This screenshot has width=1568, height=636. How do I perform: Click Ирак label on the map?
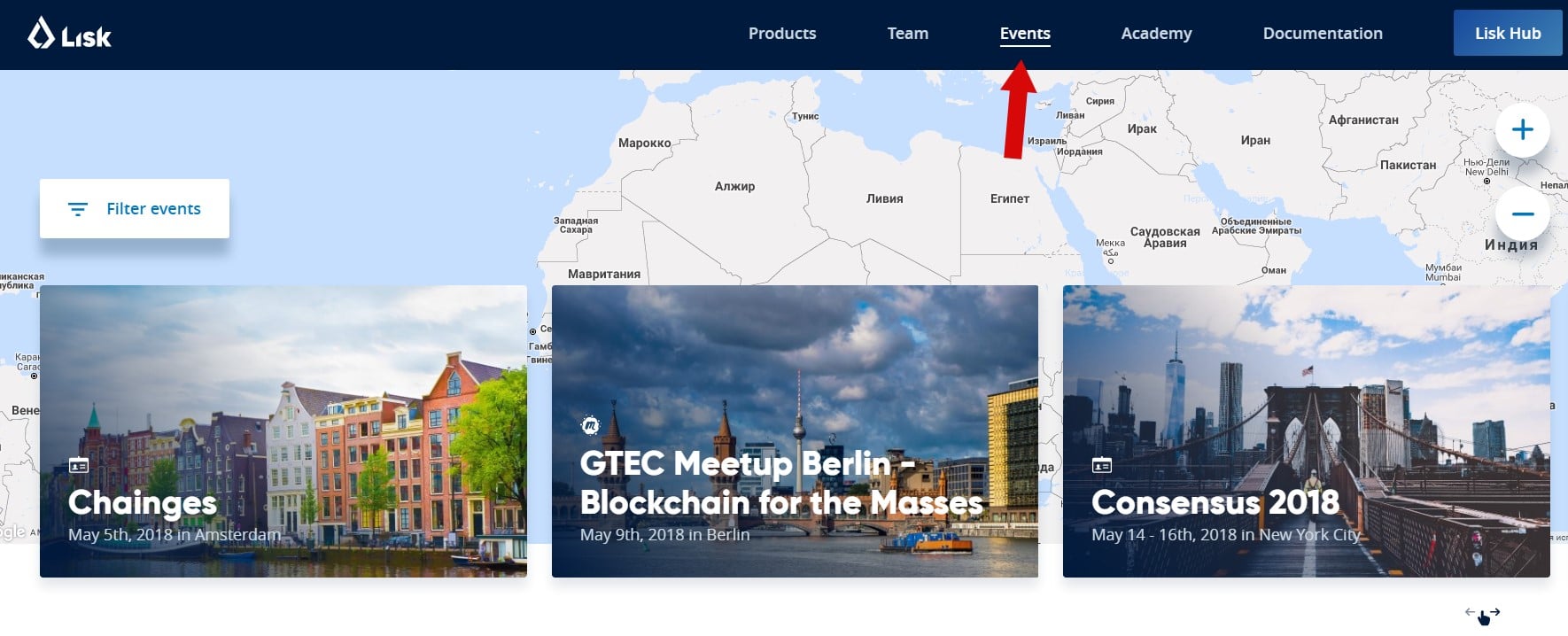[1142, 128]
